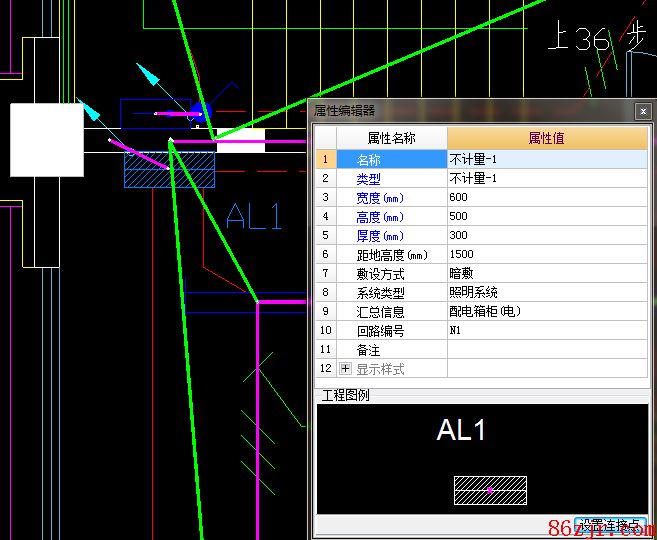Screen dimensions: 657x540
Task: Edit the 距地高度 value 1500
Action: point(546,254)
